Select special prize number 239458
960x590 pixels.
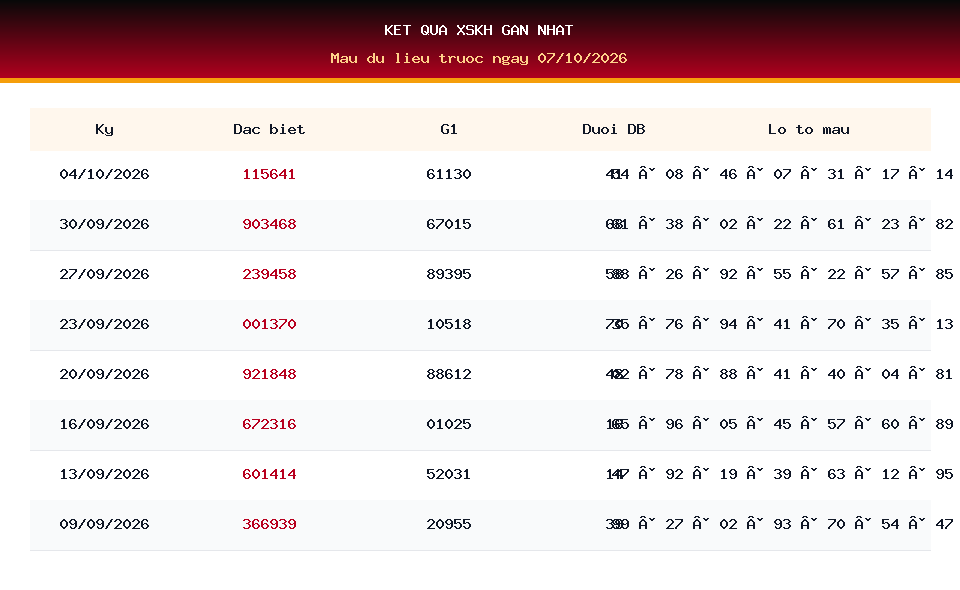click(x=269, y=274)
